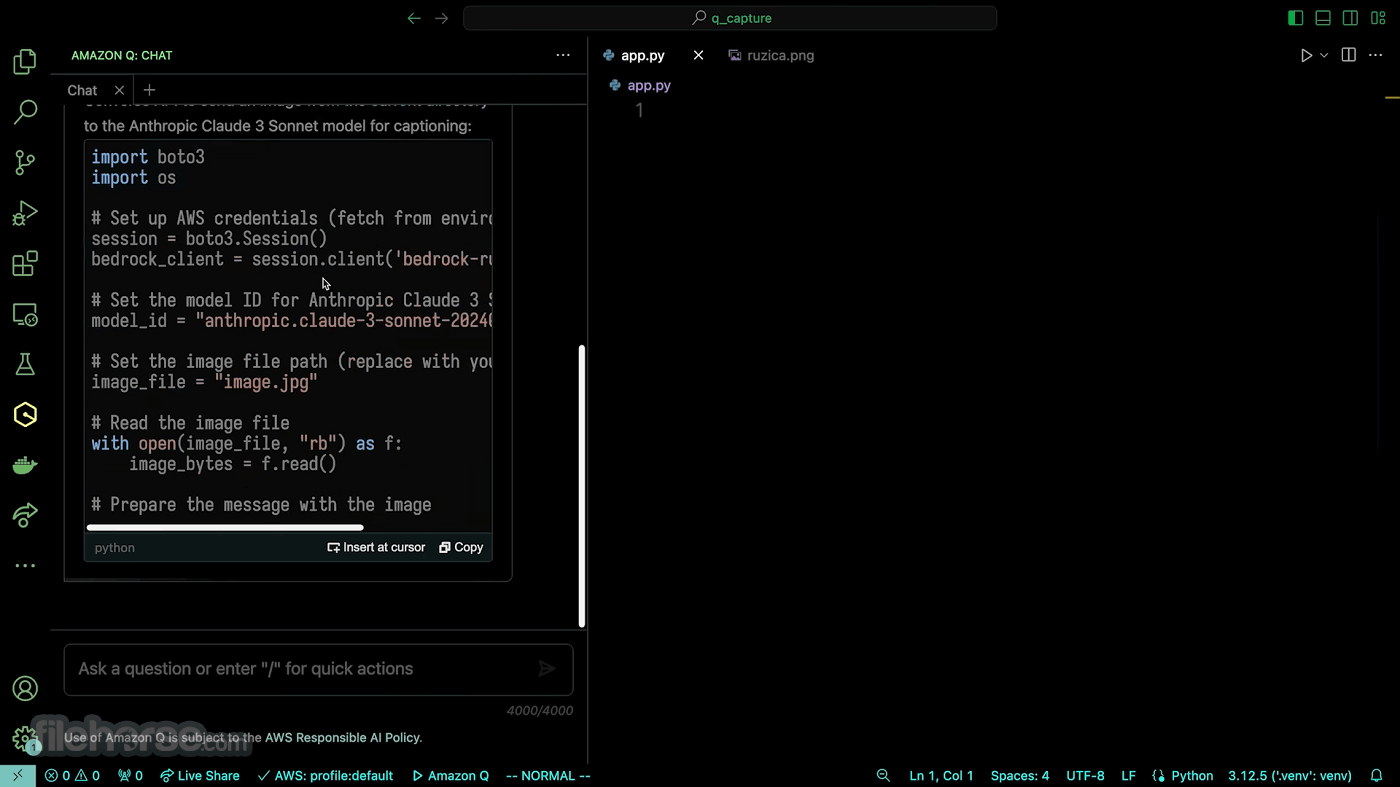Select AWS: profile:default status item
The width and height of the screenshot is (1400, 787).
(325, 776)
